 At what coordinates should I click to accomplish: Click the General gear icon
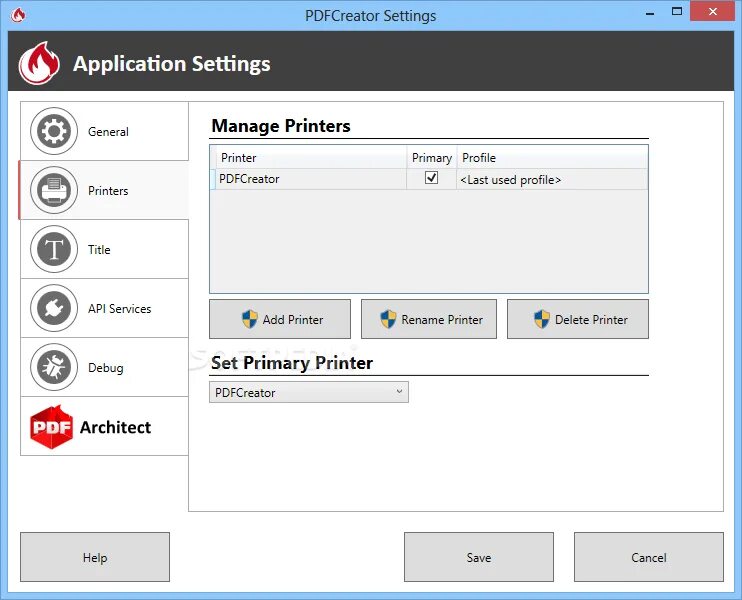coord(54,131)
